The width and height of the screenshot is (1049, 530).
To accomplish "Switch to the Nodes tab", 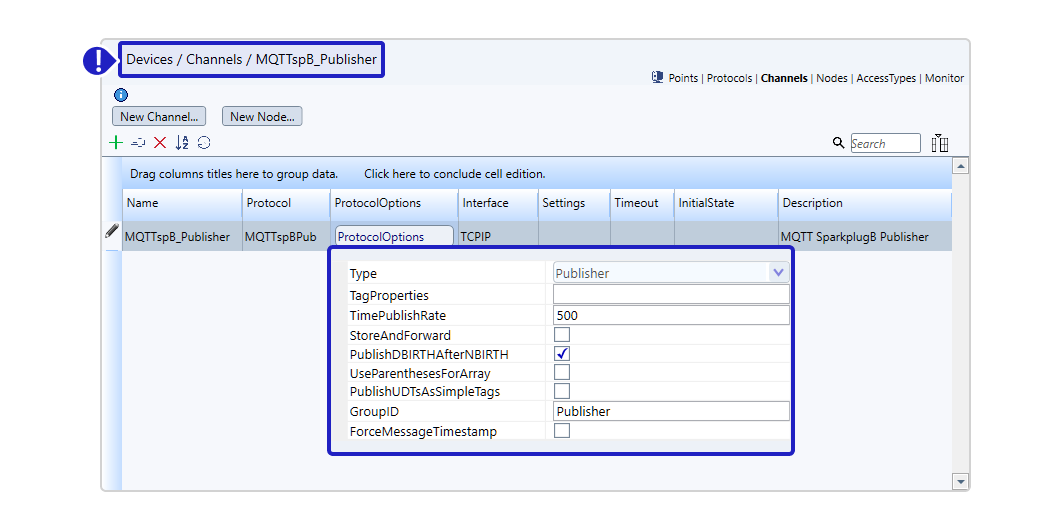I will tap(831, 78).
